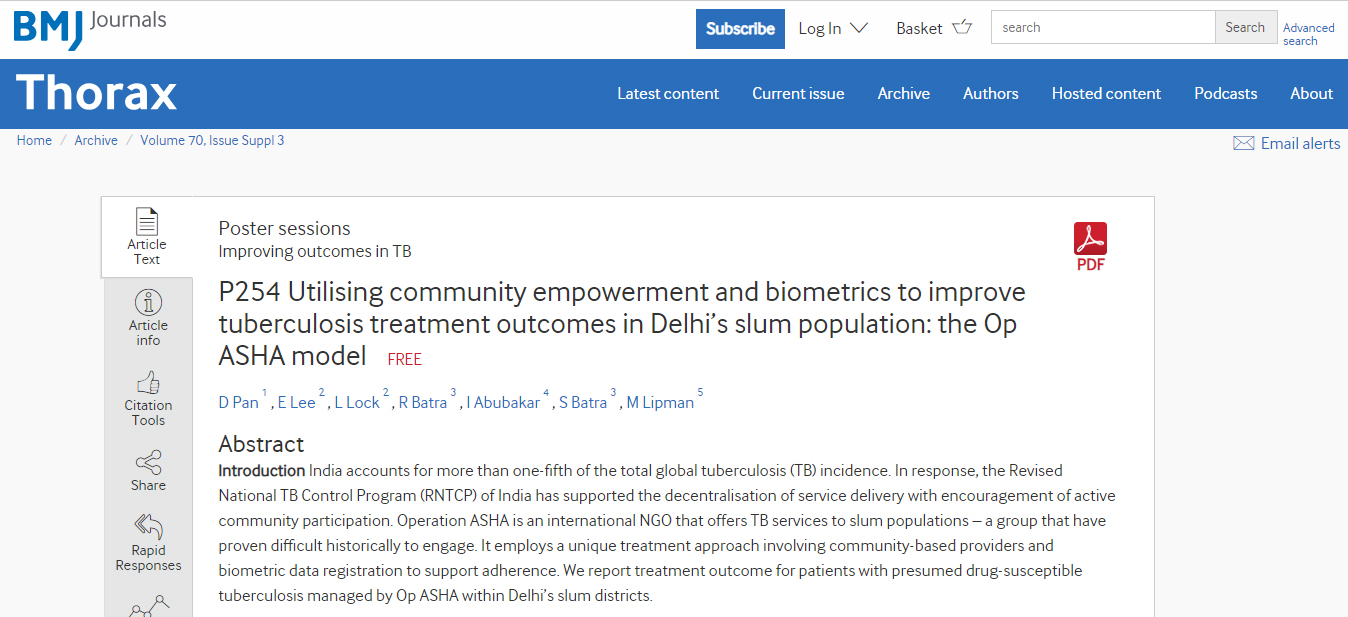This screenshot has width=1348, height=617.
Task: Click the Basket cart icon
Action: pyautogui.click(x=962, y=28)
